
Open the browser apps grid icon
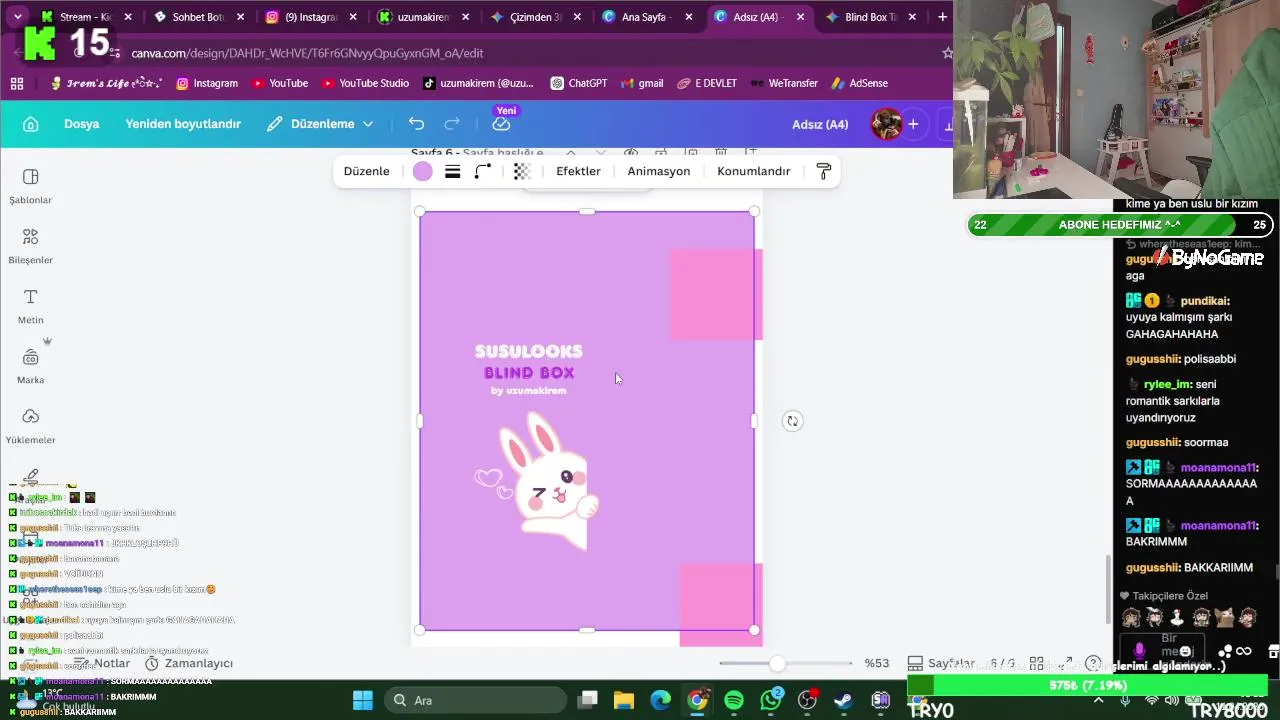coord(17,83)
